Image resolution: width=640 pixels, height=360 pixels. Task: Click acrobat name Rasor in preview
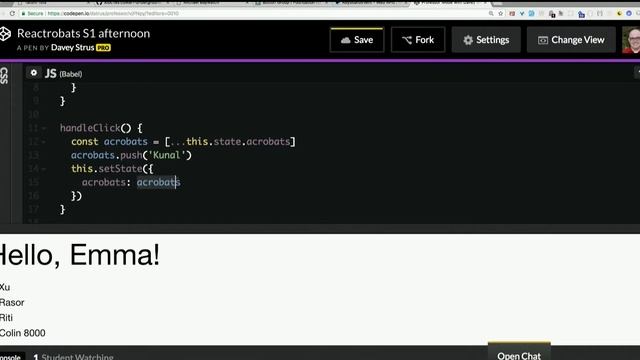tap(12, 302)
